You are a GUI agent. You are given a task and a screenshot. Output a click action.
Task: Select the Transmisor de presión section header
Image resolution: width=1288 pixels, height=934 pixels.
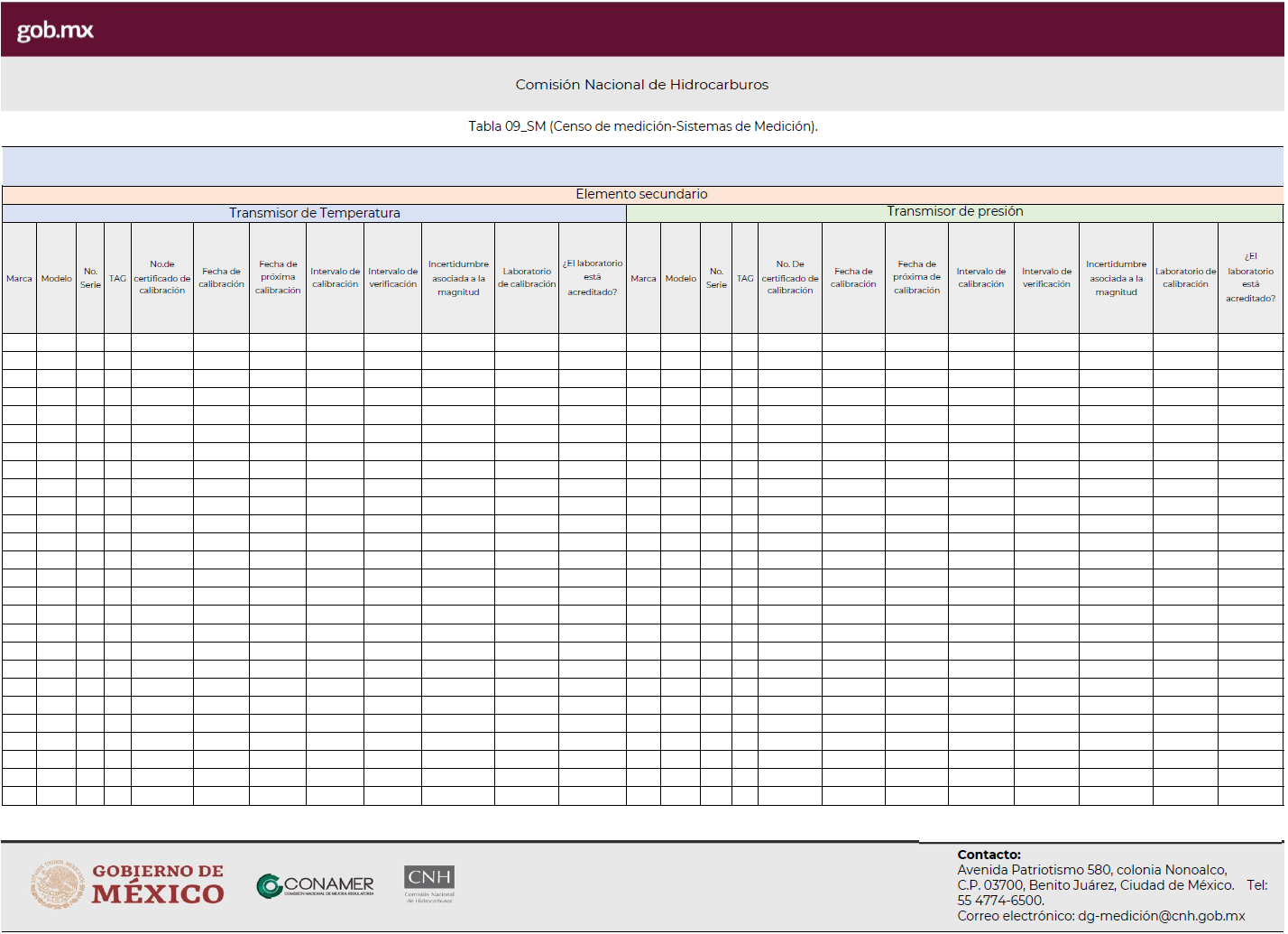954,212
